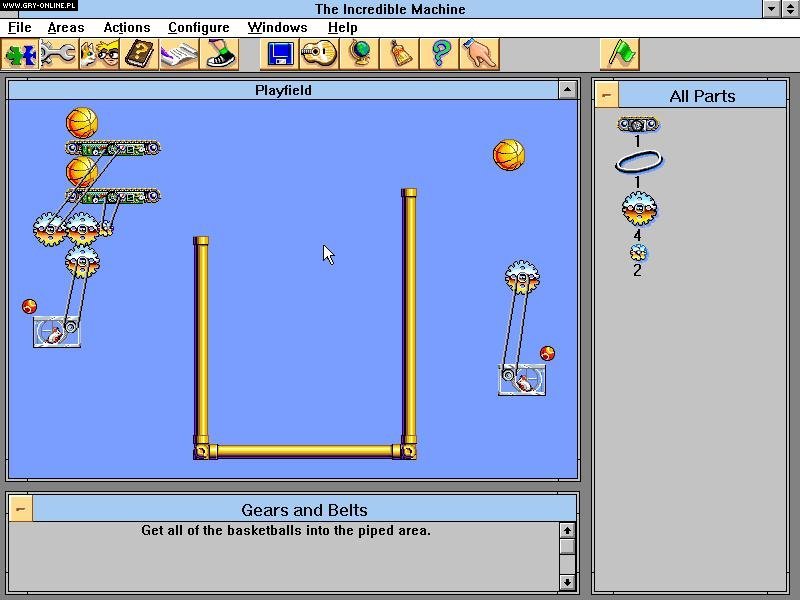Select the puzzle piece tool in the toolbar
The height and width of the screenshot is (600, 800).
pyautogui.click(x=20, y=54)
